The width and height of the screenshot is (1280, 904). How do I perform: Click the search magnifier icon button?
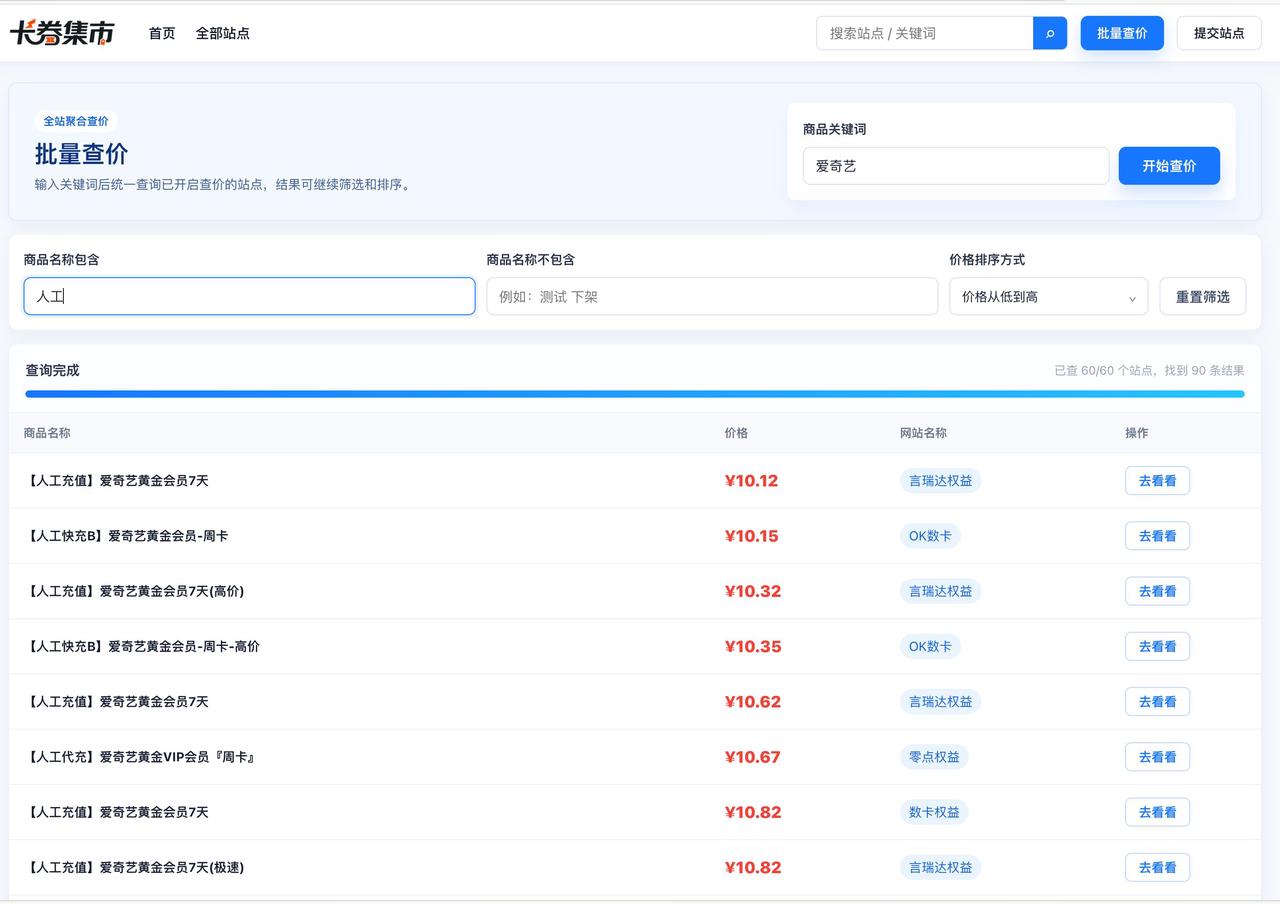[1050, 33]
